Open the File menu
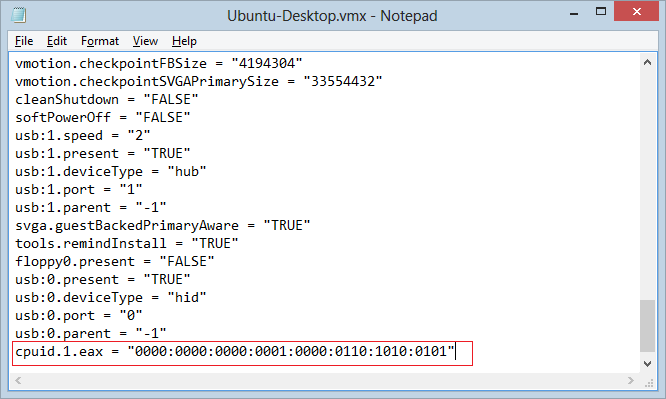Screen dimensions: 666x399 (24, 41)
